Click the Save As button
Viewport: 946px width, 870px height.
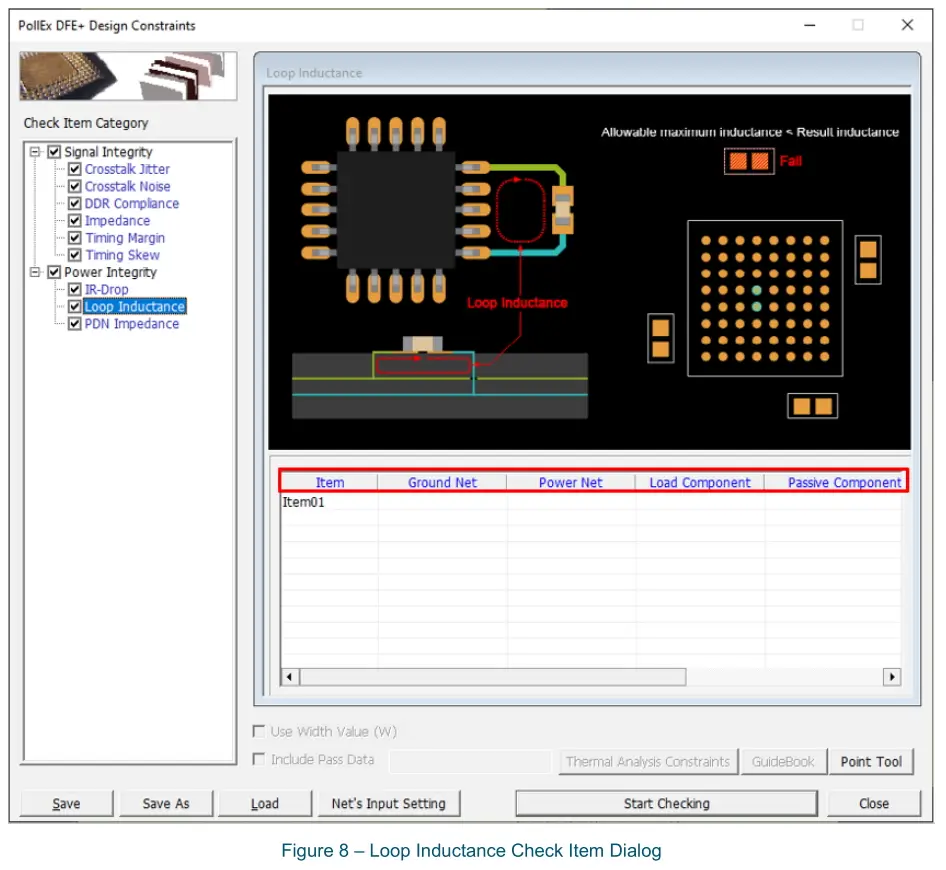tap(165, 804)
